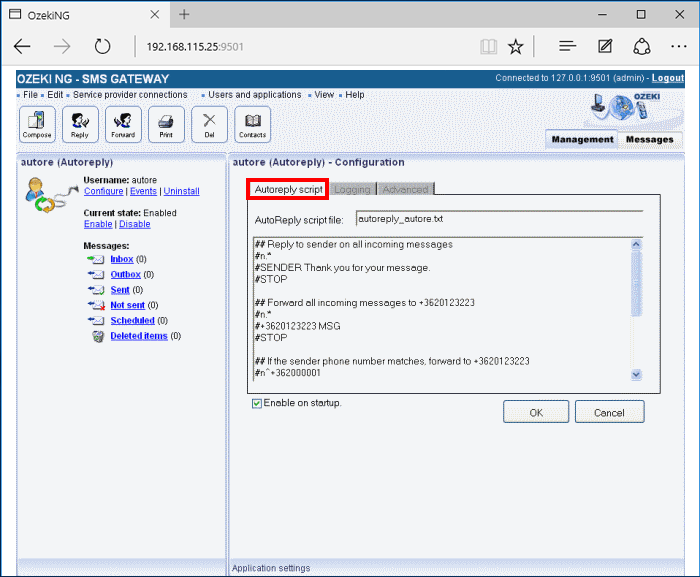This screenshot has height=577, width=700.
Task: Click the Configure link
Action: pos(104,191)
